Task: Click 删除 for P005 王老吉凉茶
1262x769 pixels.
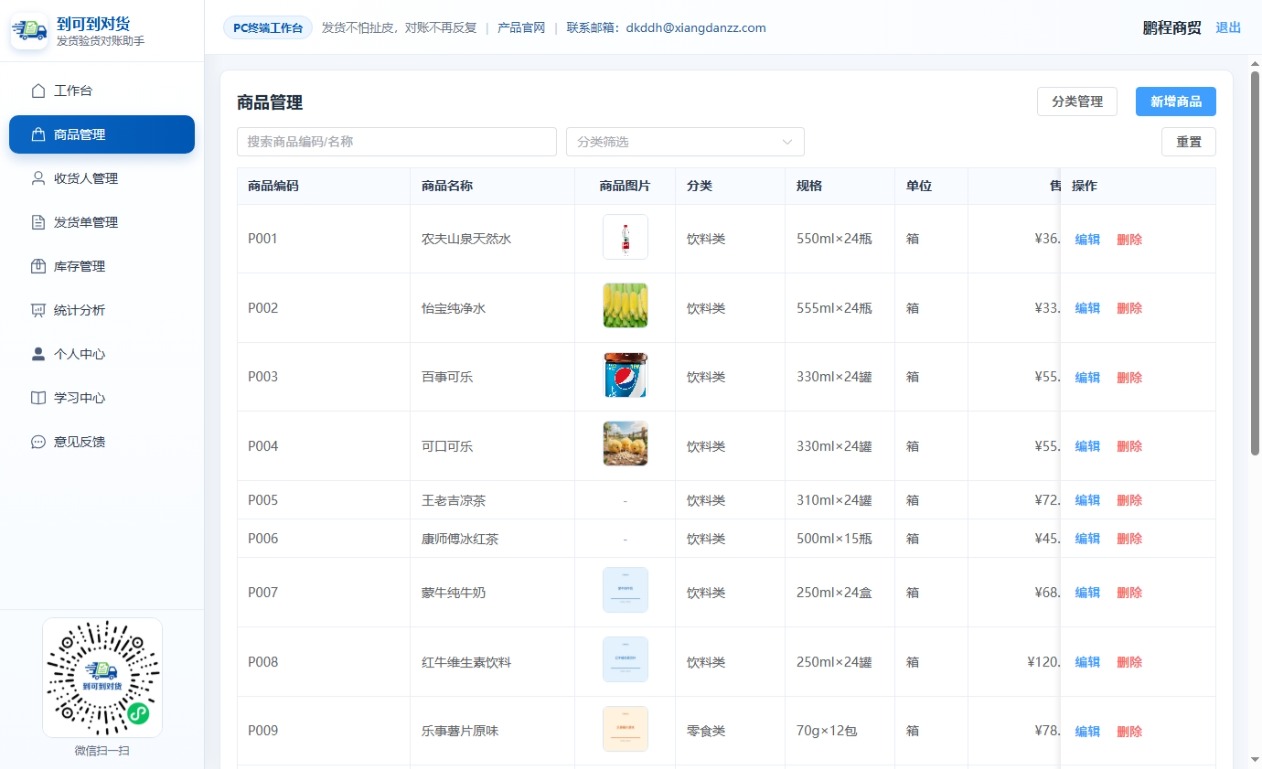Action: click(x=1129, y=500)
